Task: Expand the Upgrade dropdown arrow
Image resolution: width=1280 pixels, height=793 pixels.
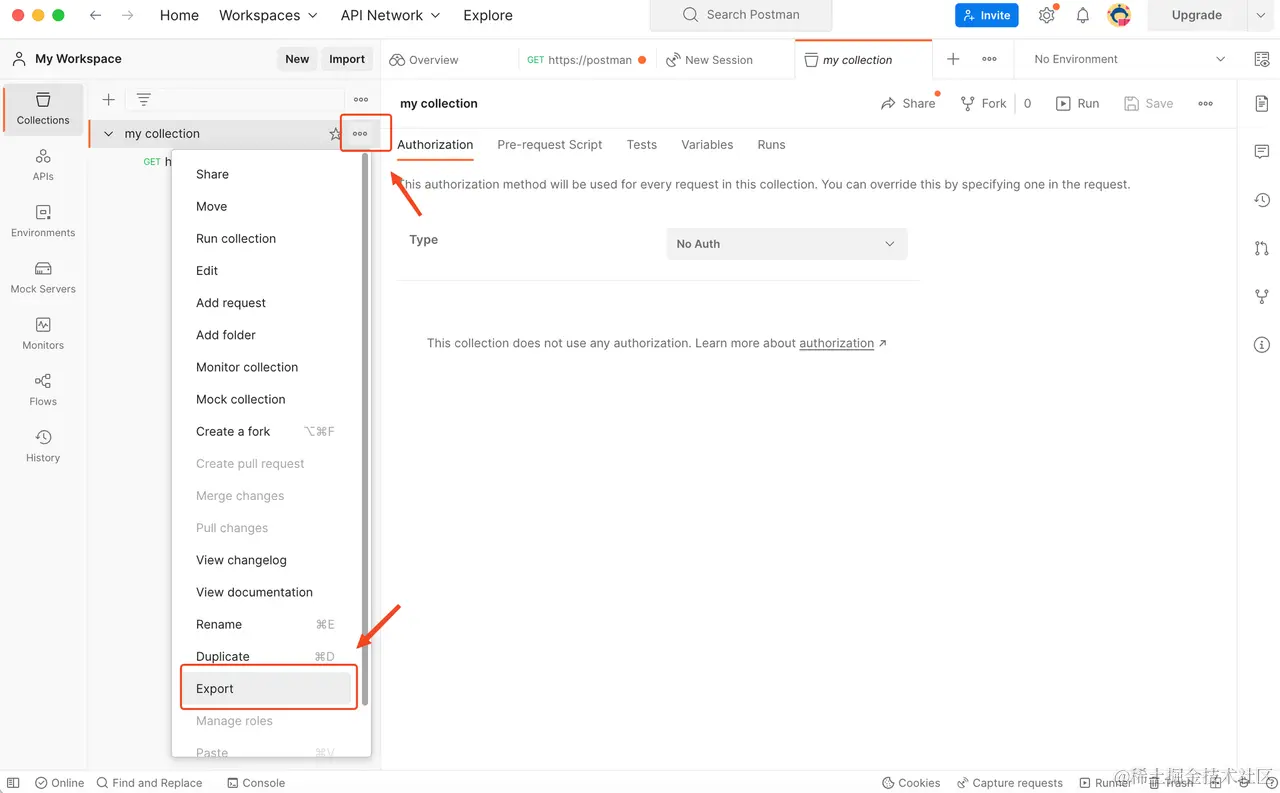Action: (1260, 15)
